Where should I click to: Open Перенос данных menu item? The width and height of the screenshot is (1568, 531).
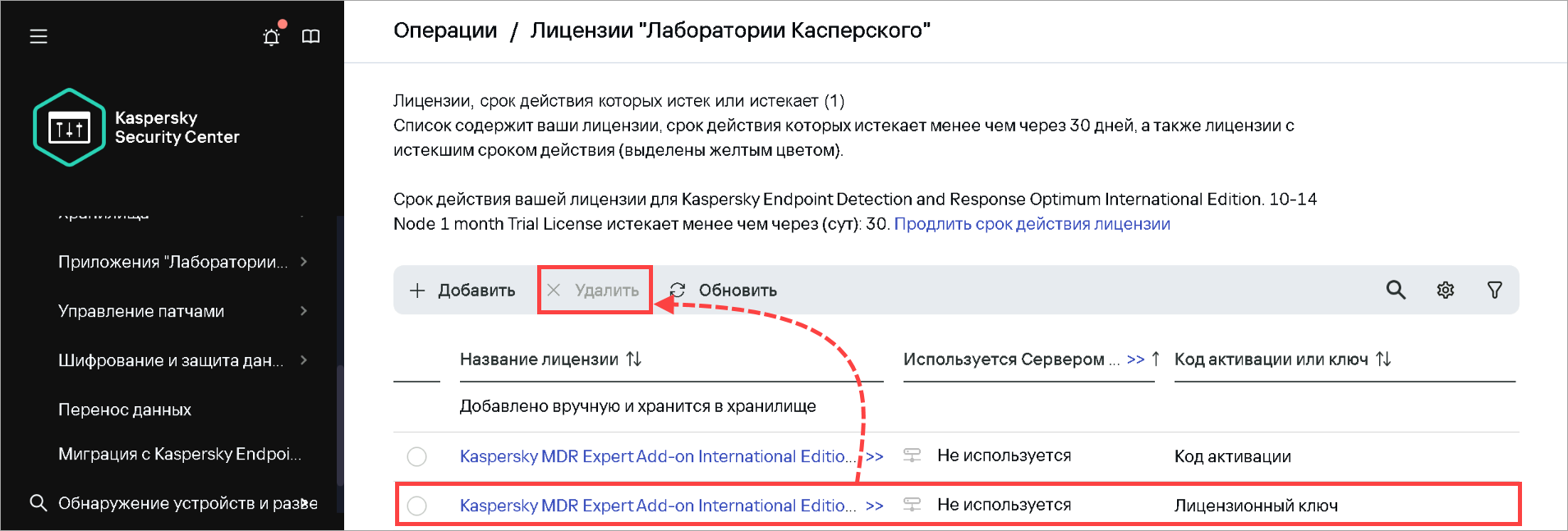click(x=125, y=410)
